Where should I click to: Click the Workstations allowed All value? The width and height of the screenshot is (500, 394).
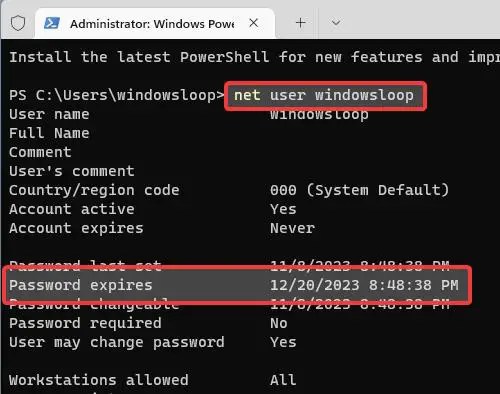[x=283, y=380]
